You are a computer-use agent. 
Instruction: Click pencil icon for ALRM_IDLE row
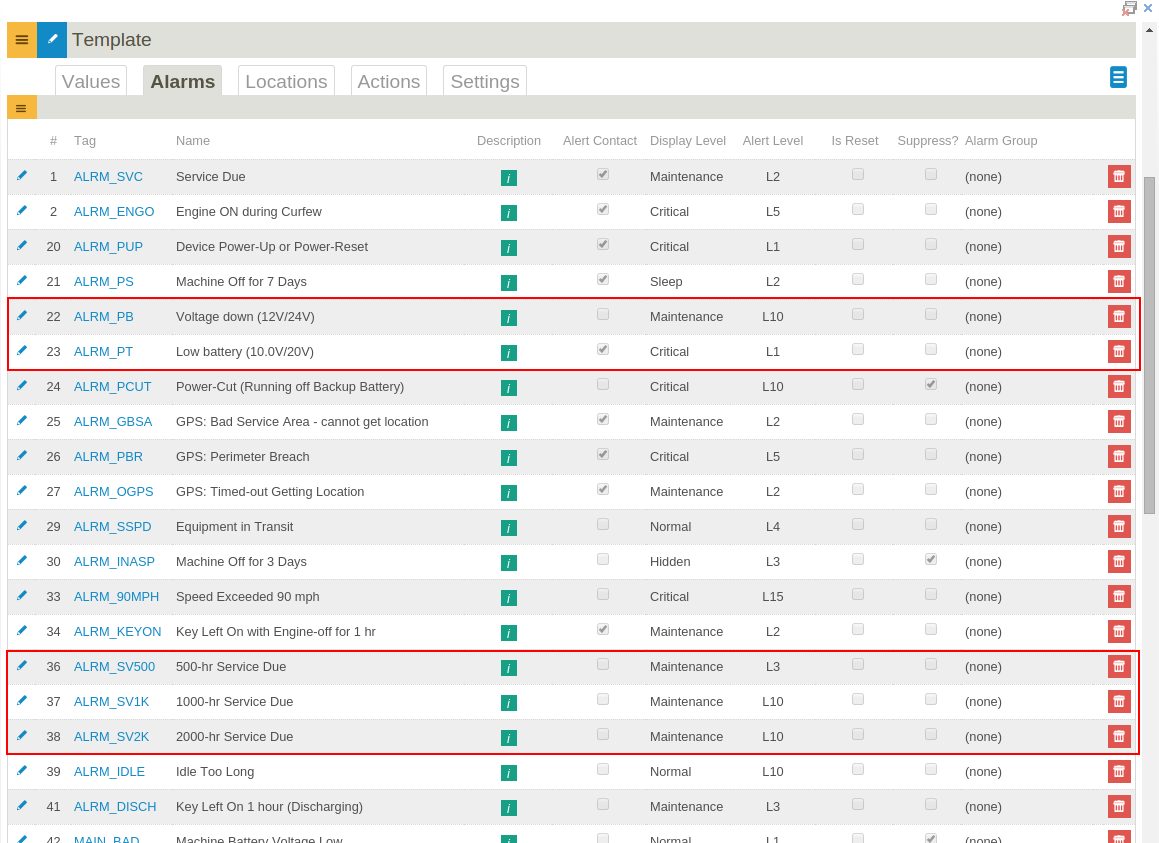pos(22,771)
